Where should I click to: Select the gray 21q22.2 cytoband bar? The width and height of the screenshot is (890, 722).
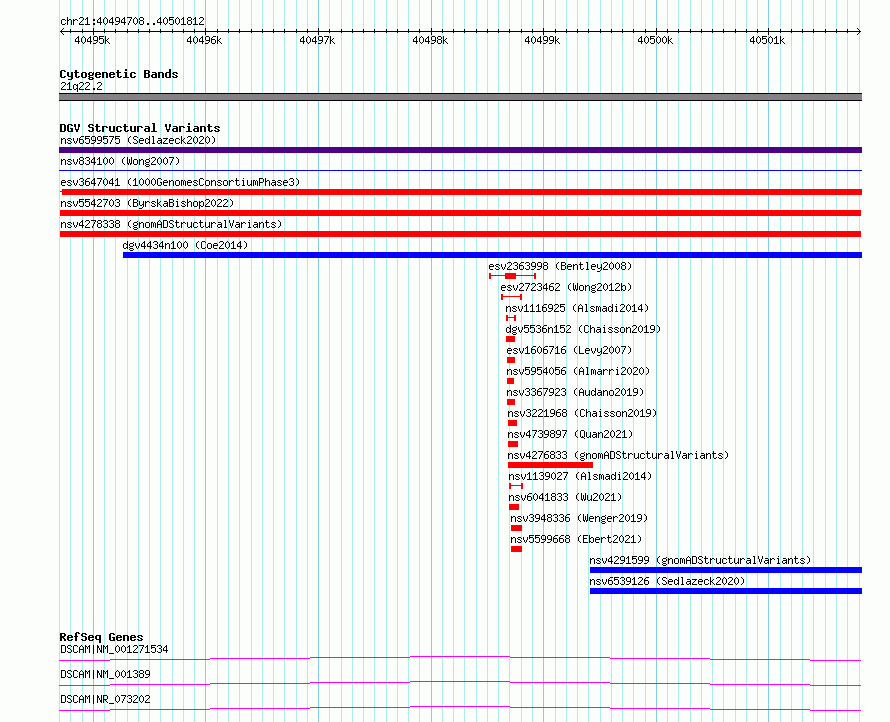[x=460, y=97]
